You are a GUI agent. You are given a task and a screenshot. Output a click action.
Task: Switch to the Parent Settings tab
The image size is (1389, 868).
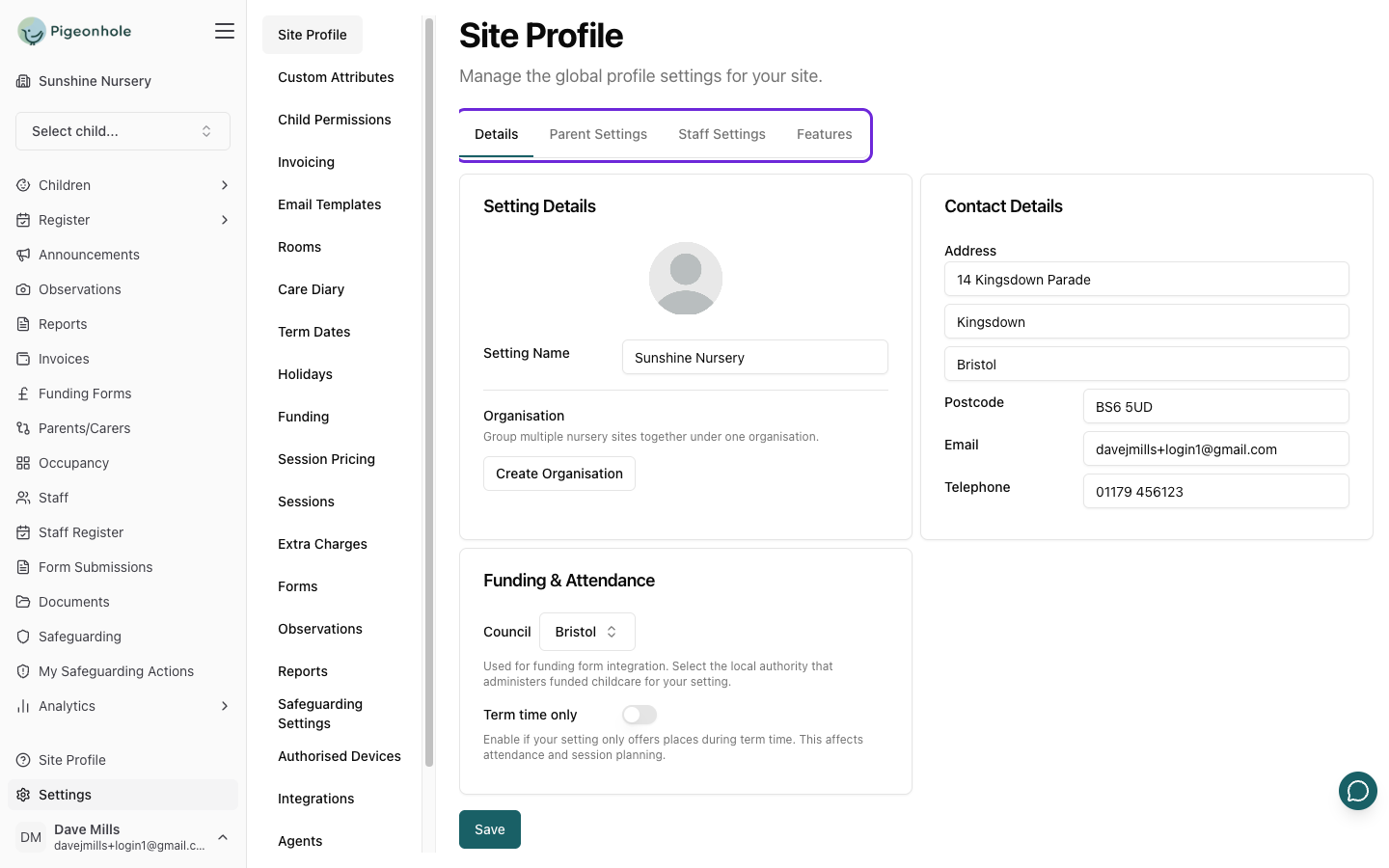(598, 134)
